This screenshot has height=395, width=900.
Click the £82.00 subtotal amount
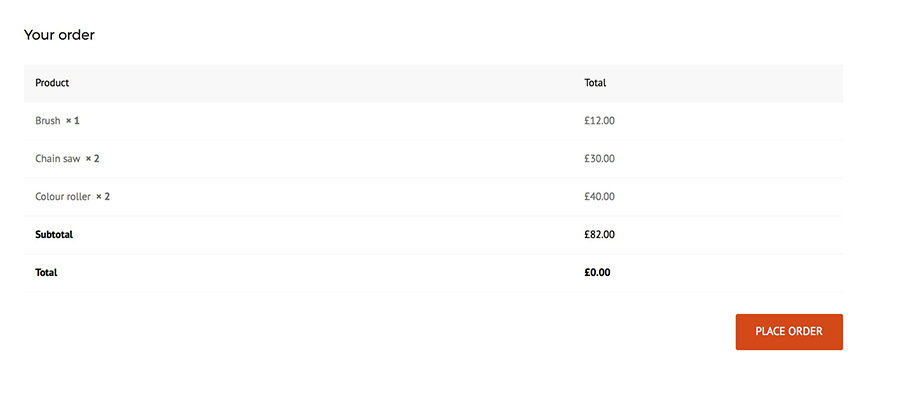coord(599,234)
